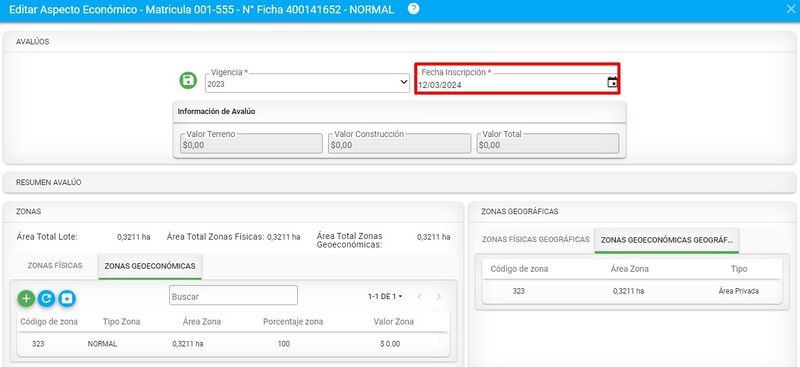The width and height of the screenshot is (800, 367).
Task: Collapse the AVALÚOS panel header
Action: pos(399,42)
